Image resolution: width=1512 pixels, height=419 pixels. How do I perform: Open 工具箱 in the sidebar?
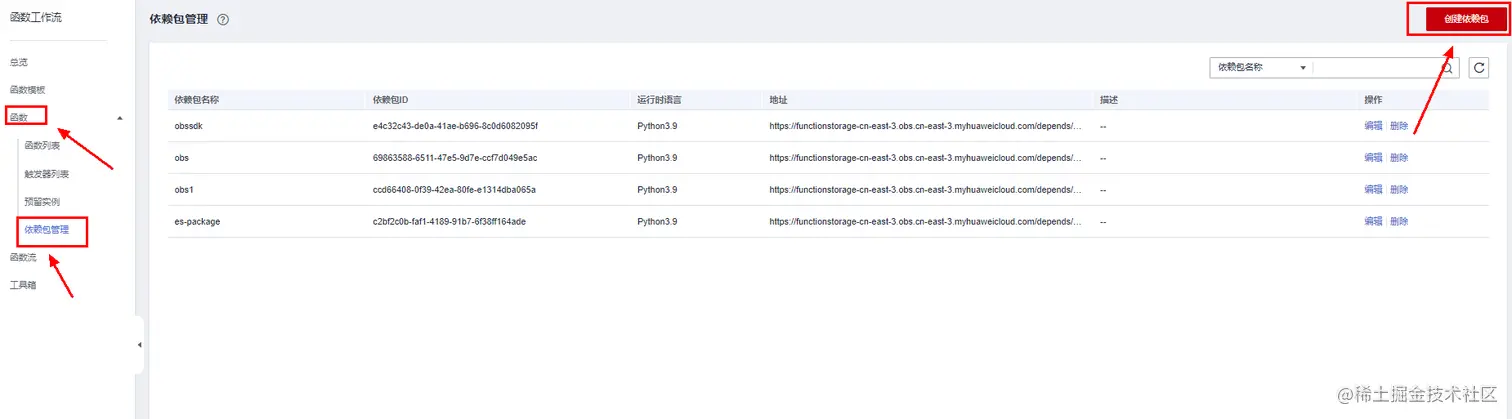(23, 286)
